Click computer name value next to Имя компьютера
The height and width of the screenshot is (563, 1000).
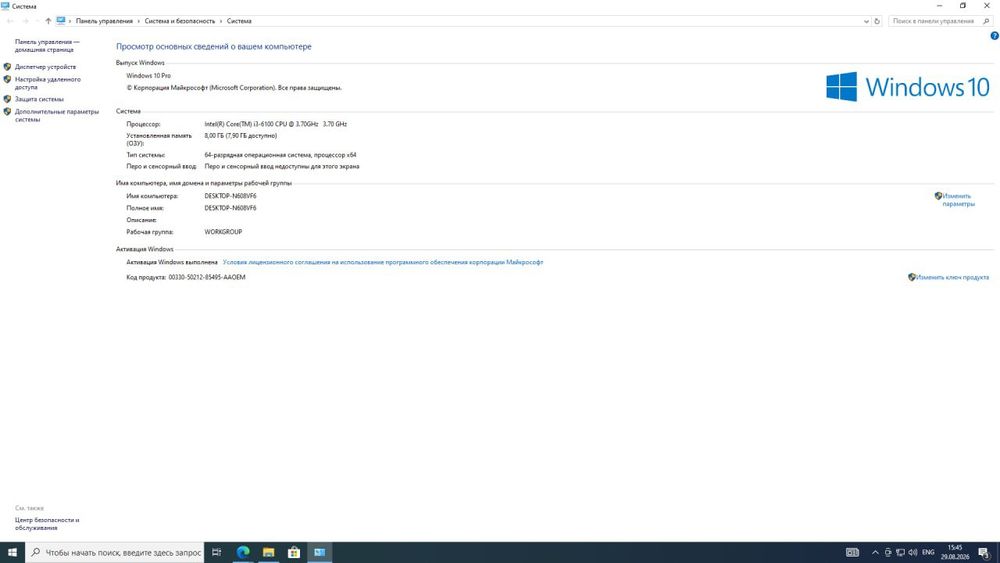[230, 196]
